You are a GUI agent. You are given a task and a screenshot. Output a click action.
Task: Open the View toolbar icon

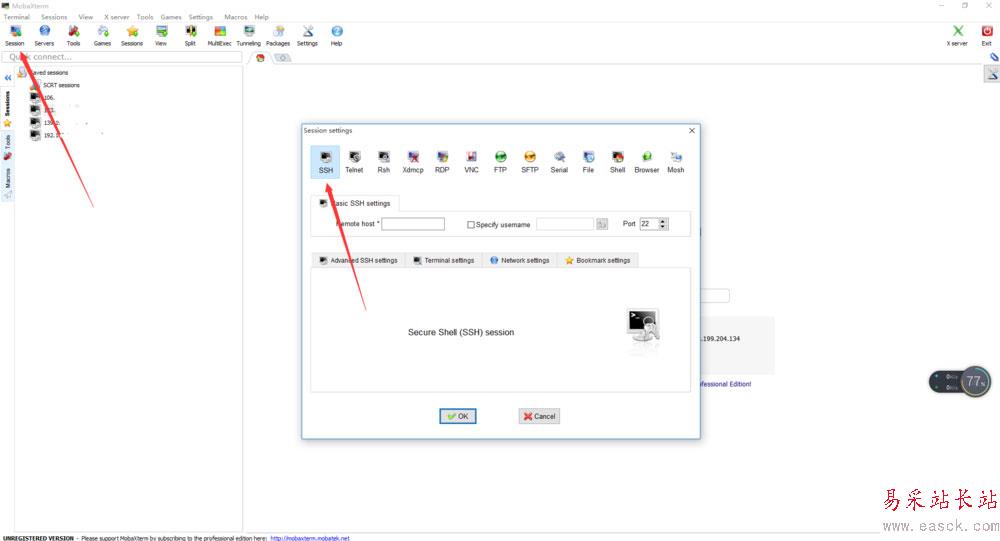pyautogui.click(x=161, y=36)
